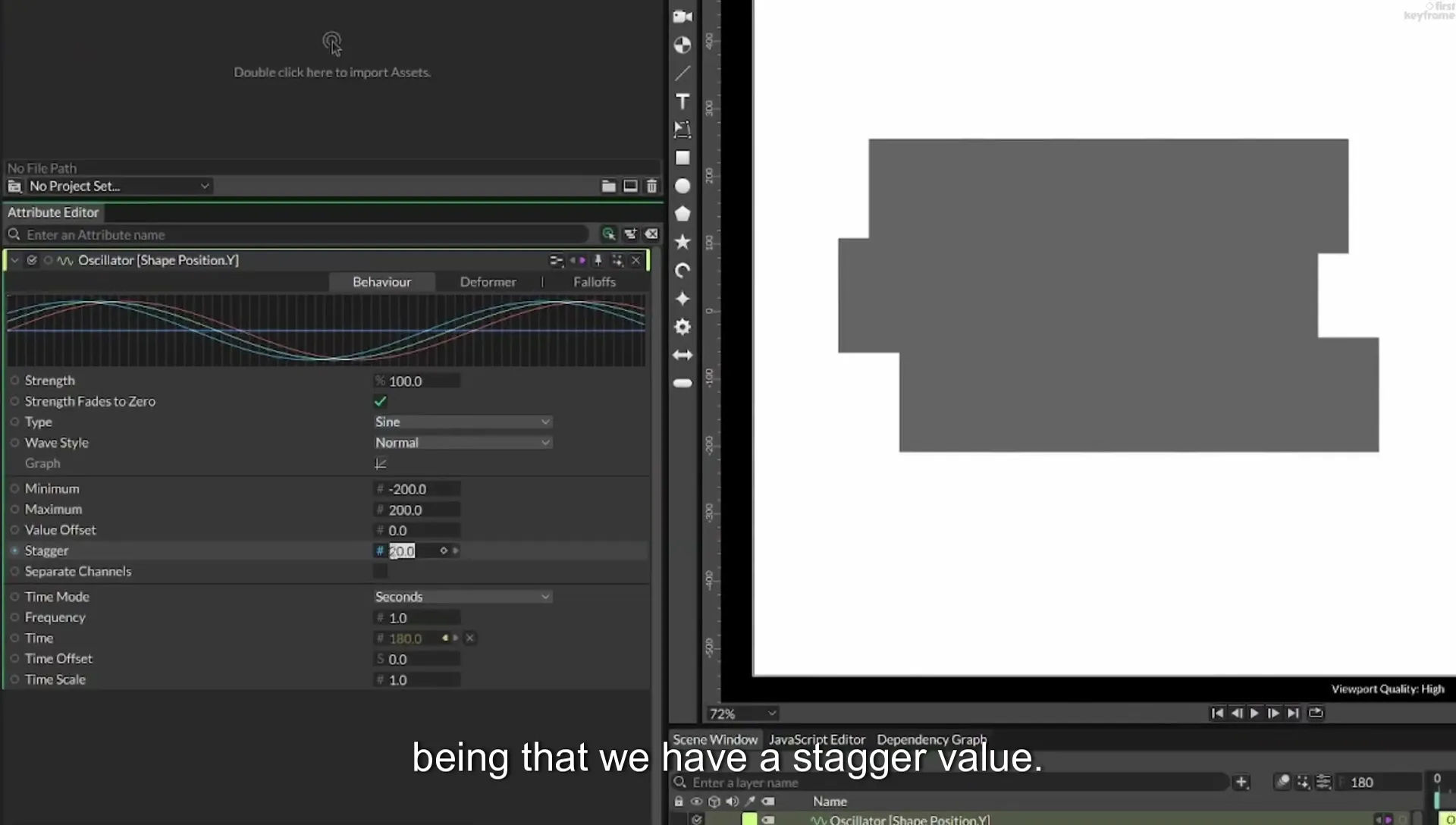
Task: Step forward one frame
Action: pos(1273,713)
